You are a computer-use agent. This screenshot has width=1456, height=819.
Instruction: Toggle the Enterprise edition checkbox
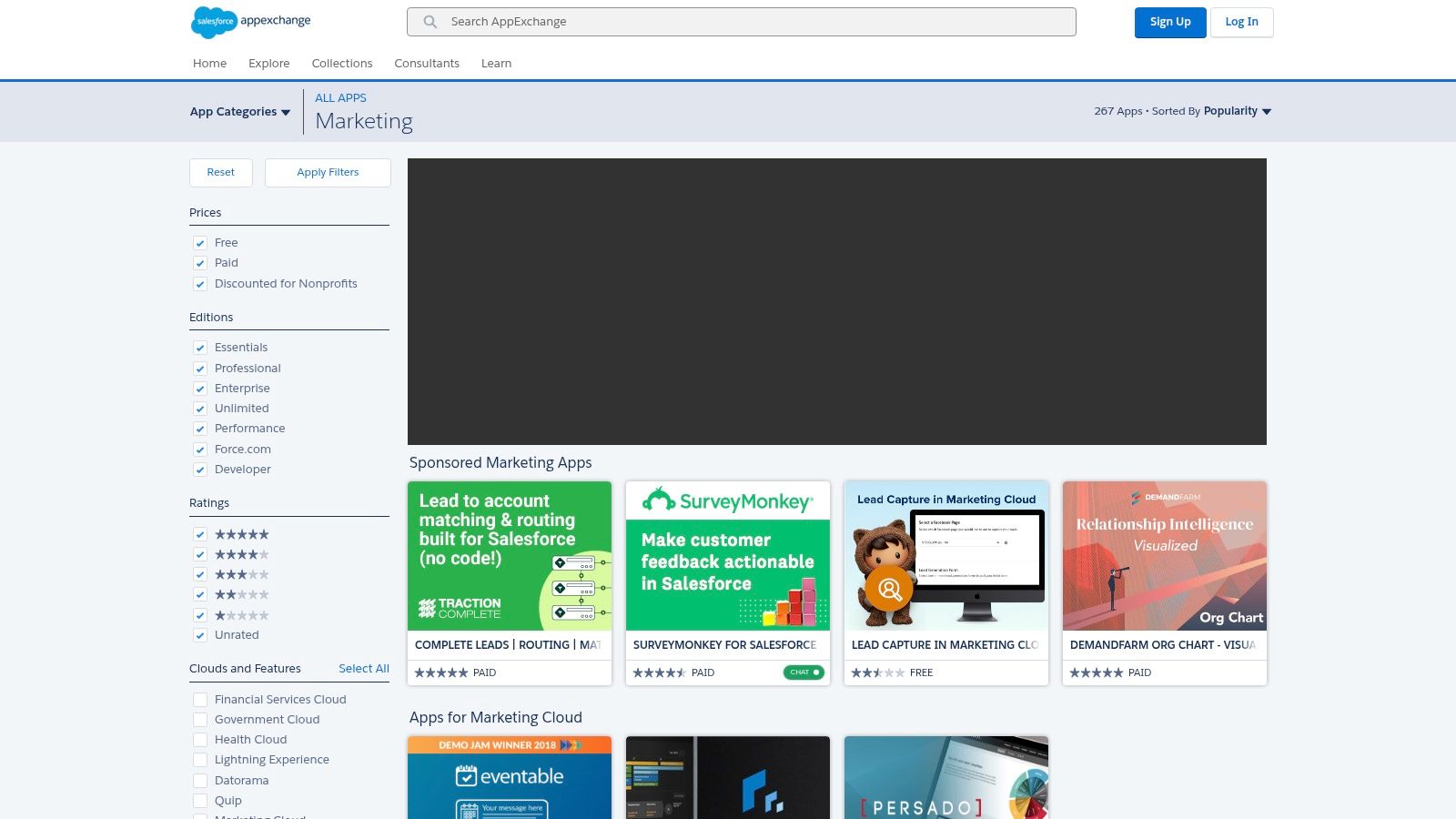tap(200, 389)
